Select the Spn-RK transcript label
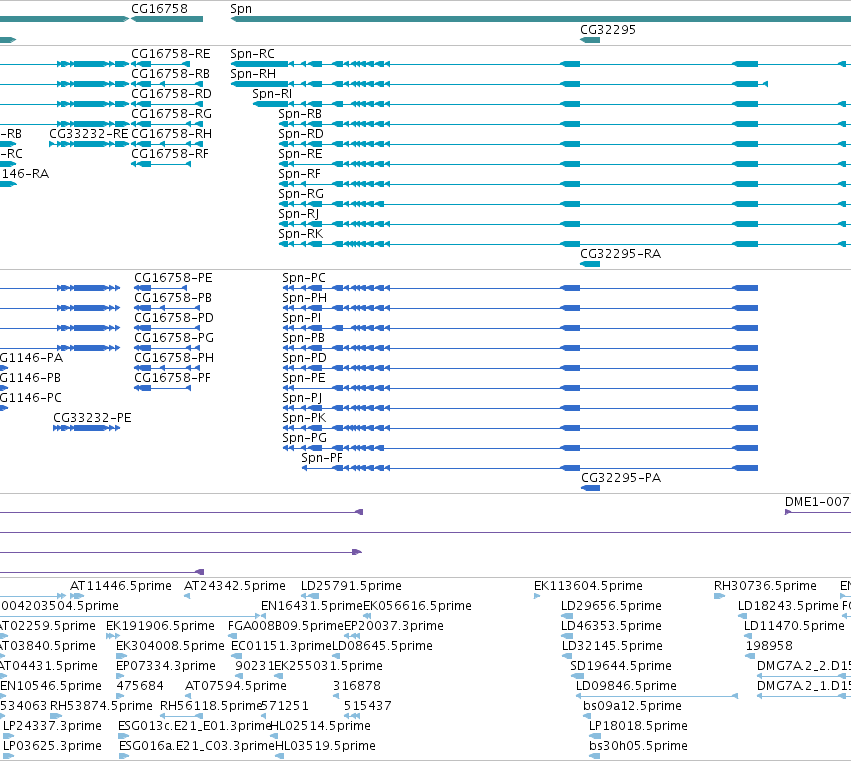The width and height of the screenshot is (851, 761). 301,234
